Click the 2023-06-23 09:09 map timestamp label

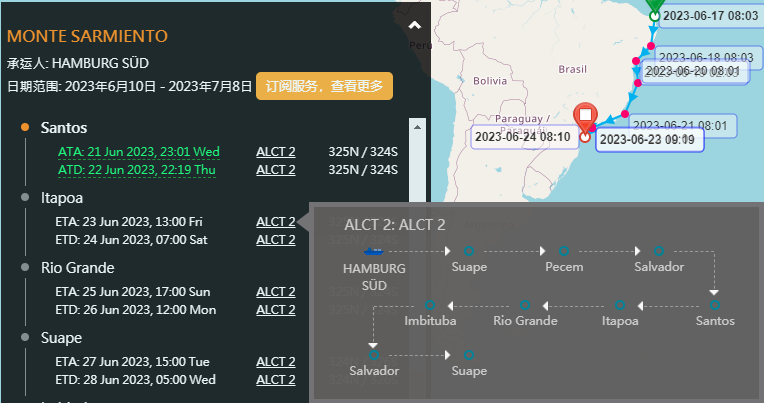coord(647,140)
